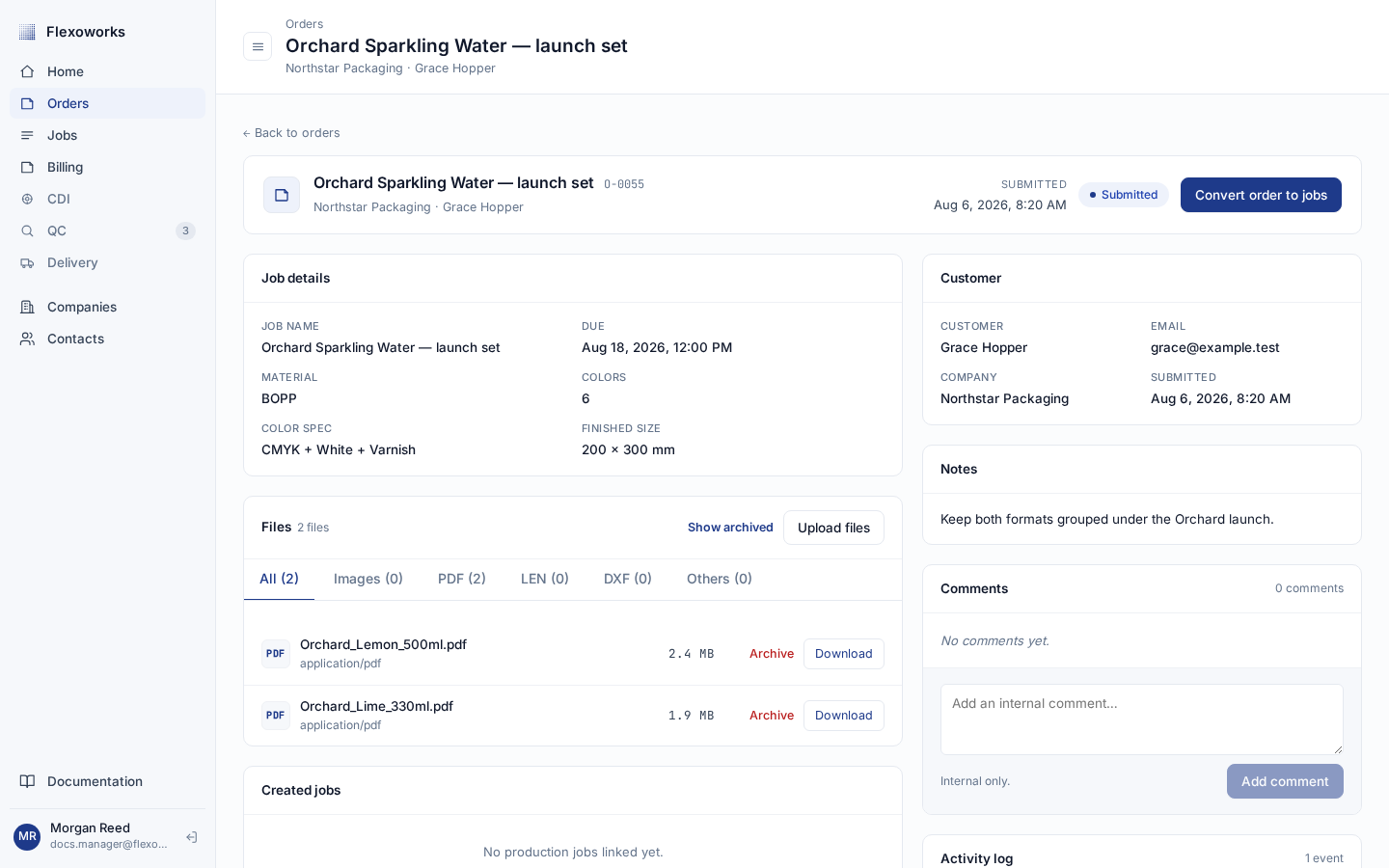Click the Flexoworks logo icon
This screenshot has width=1389, height=868.
[x=27, y=32]
